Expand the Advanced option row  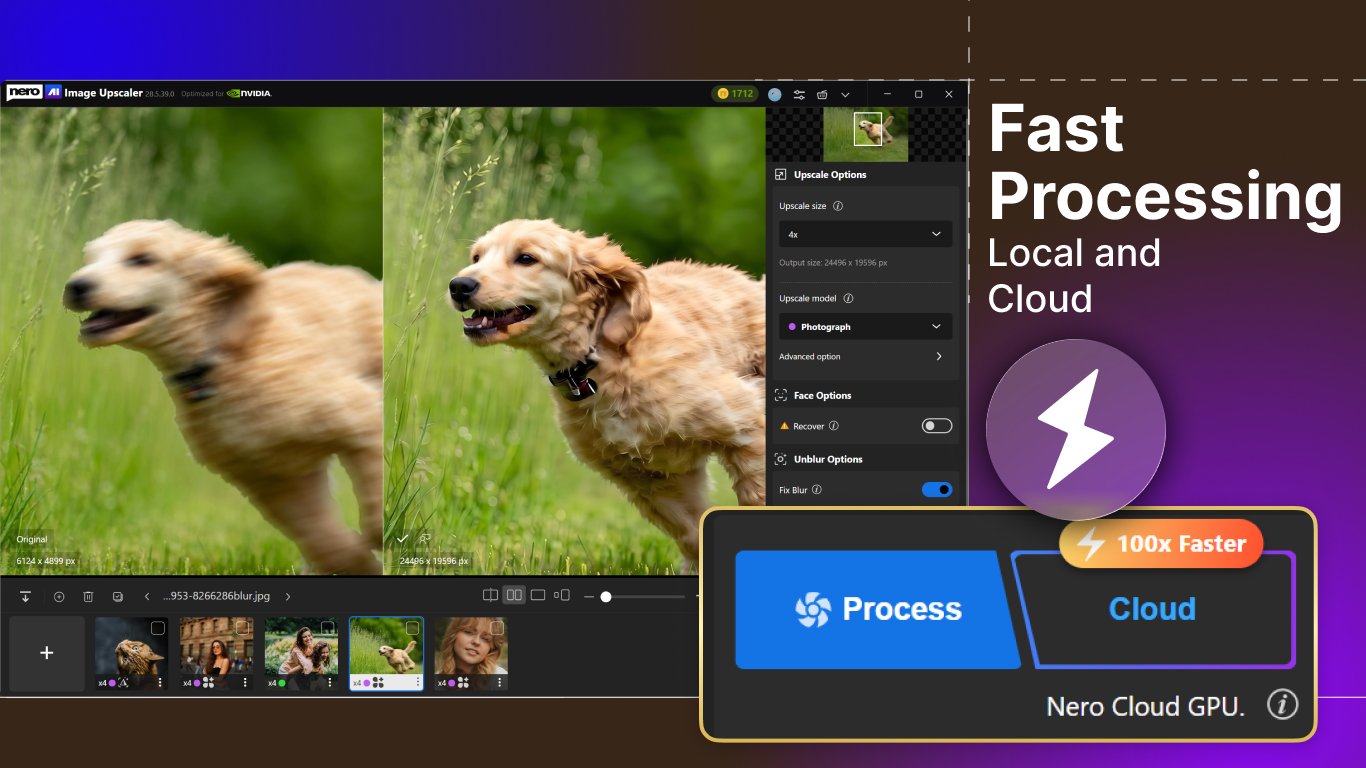click(862, 356)
